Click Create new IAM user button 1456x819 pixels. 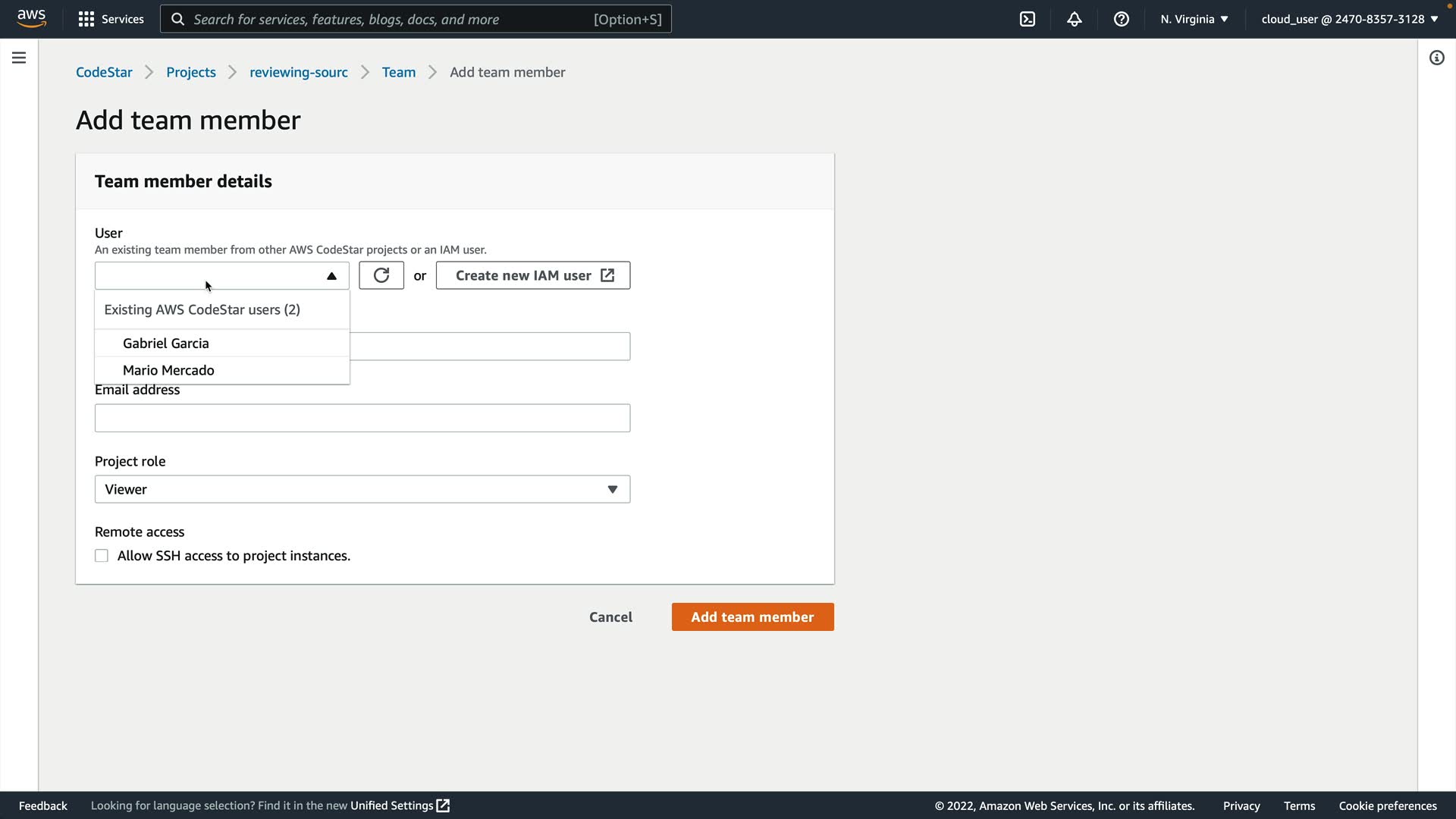(x=532, y=275)
